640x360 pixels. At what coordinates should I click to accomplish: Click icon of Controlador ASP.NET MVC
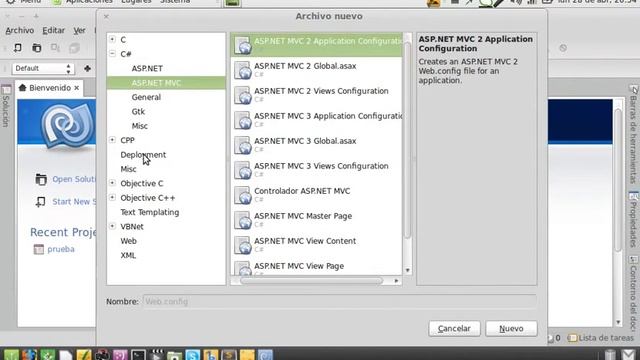242,195
